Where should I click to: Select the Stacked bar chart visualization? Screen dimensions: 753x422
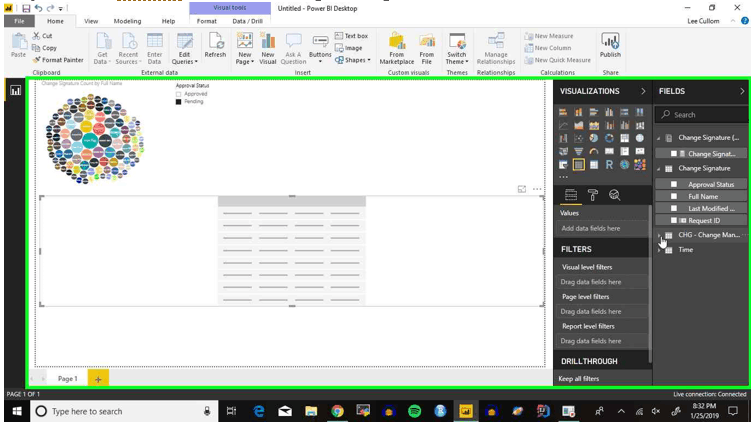click(563, 112)
